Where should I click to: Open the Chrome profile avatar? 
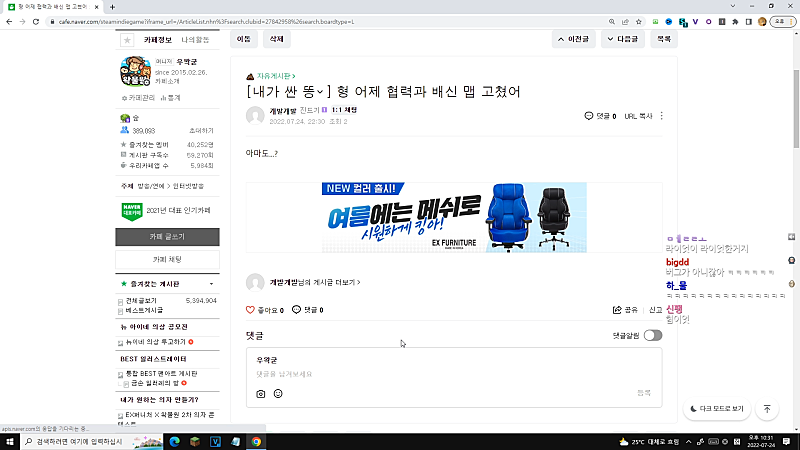[x=762, y=22]
